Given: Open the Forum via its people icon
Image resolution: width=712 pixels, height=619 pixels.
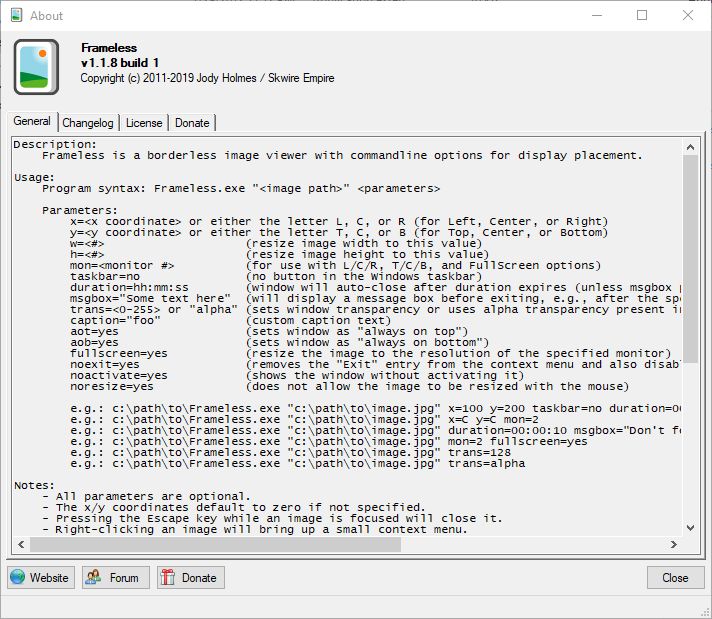Looking at the screenshot, I should coord(94,577).
